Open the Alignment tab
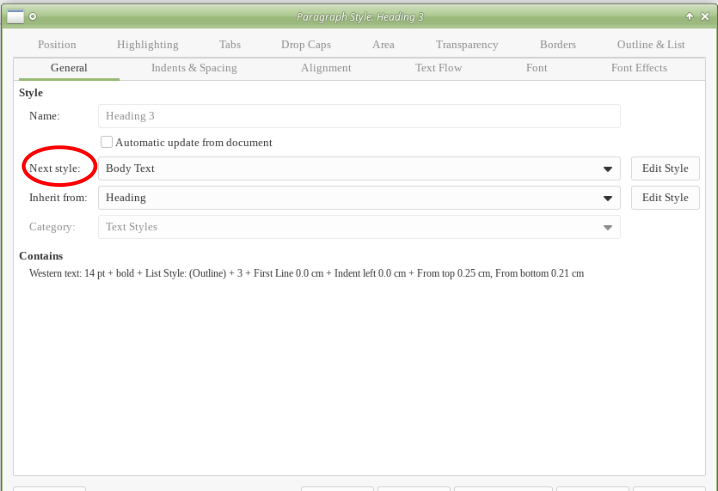 coord(326,68)
